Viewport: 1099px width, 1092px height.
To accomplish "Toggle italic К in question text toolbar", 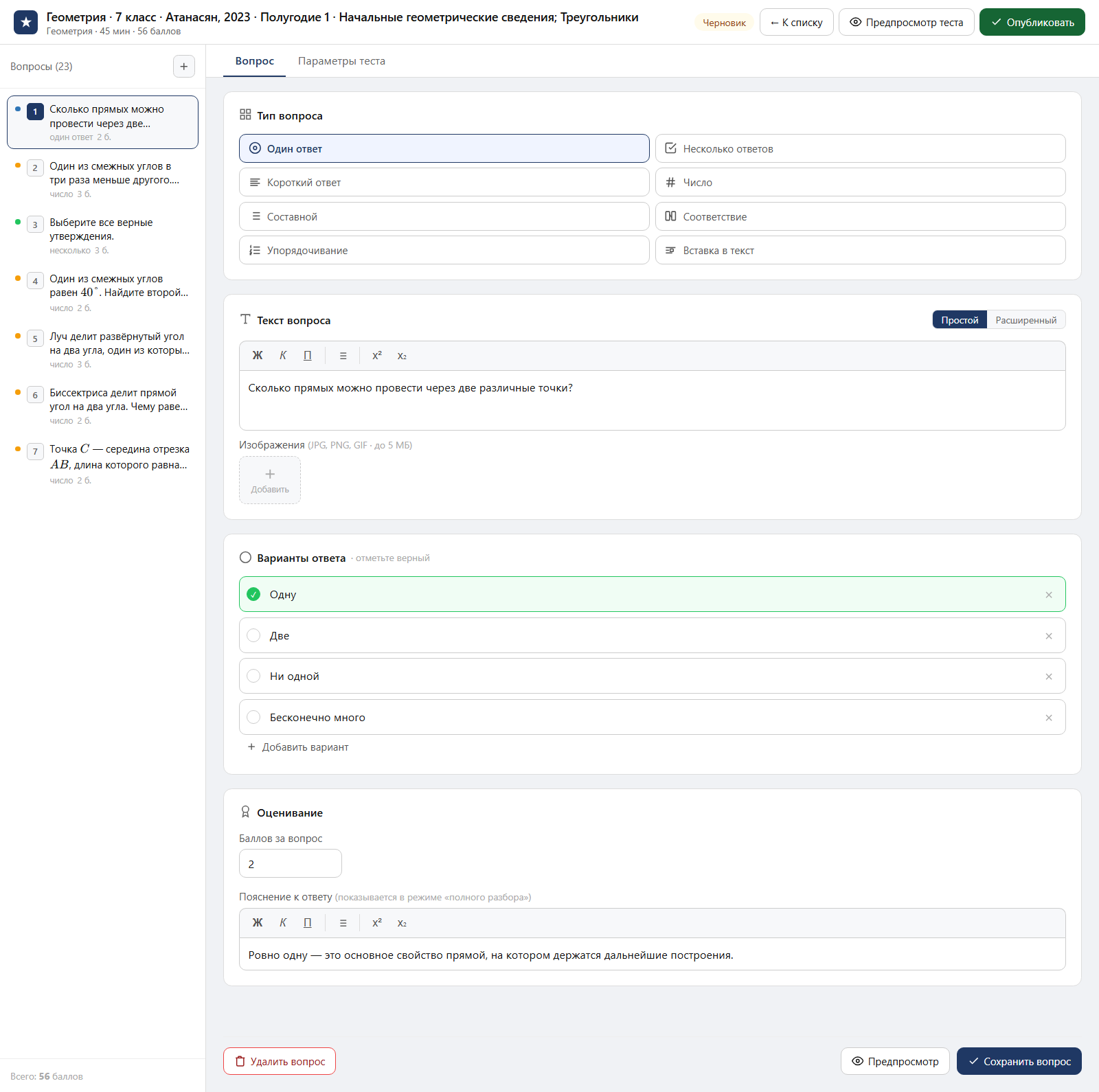I will point(283,356).
